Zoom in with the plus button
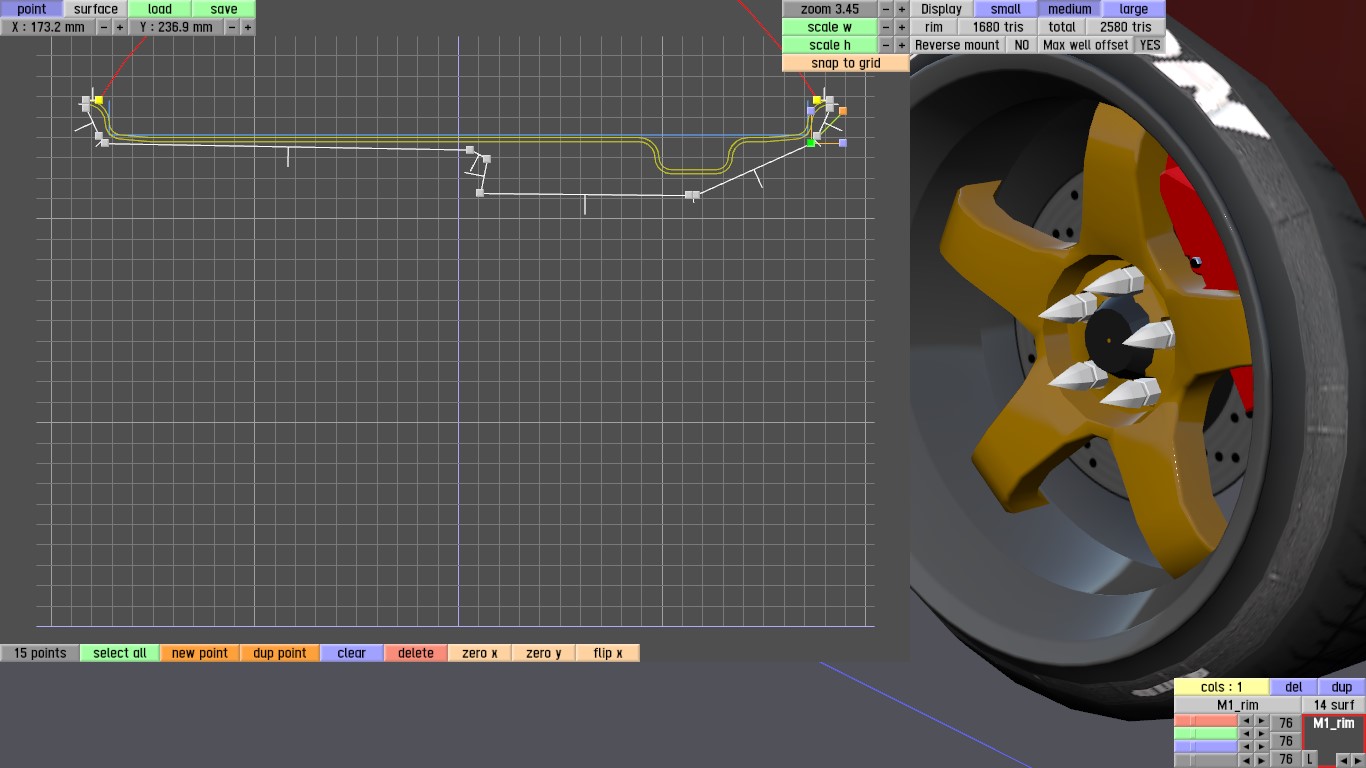Image resolution: width=1366 pixels, height=768 pixels. click(902, 9)
